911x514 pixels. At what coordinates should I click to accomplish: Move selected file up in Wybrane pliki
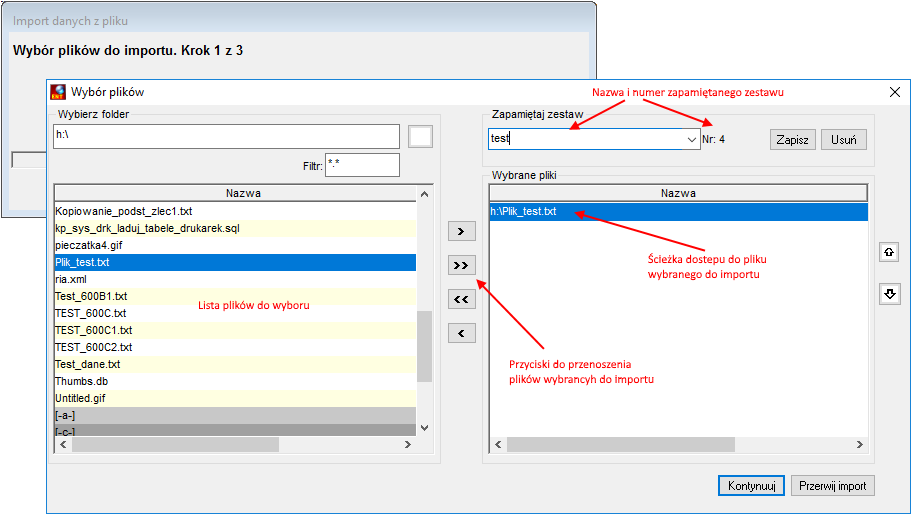point(889,252)
